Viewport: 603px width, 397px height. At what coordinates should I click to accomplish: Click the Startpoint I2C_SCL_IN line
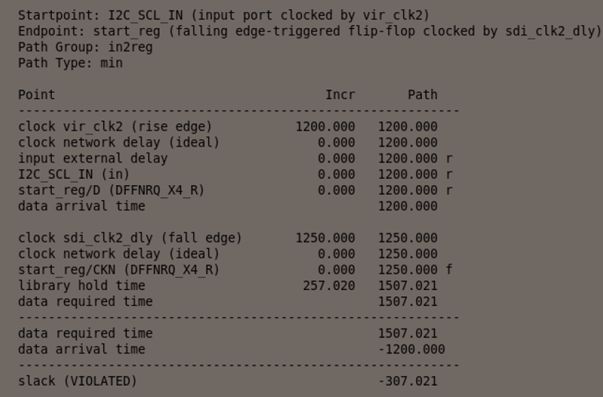224,15
